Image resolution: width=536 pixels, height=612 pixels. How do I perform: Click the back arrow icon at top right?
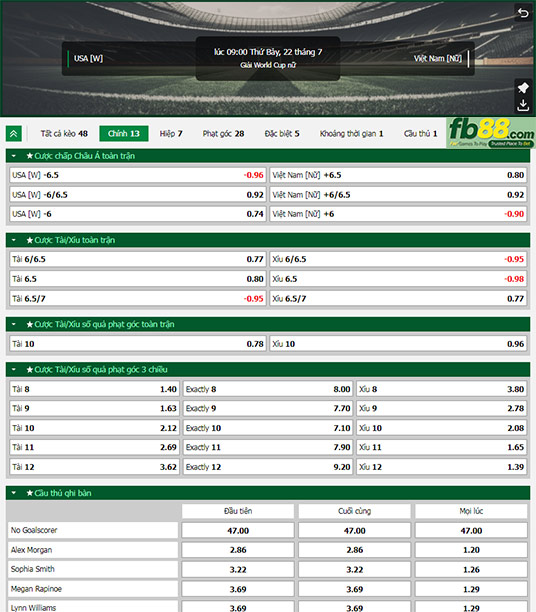(523, 13)
